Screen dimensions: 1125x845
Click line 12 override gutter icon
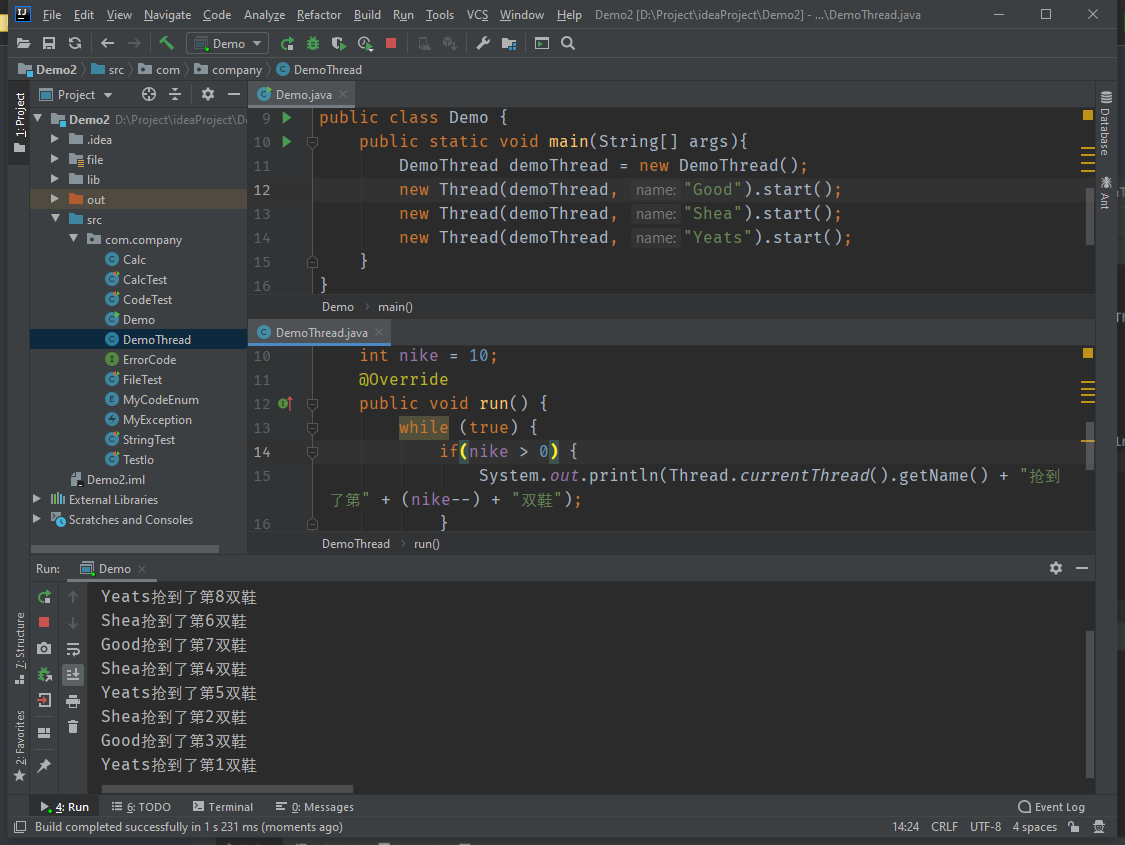[285, 404]
